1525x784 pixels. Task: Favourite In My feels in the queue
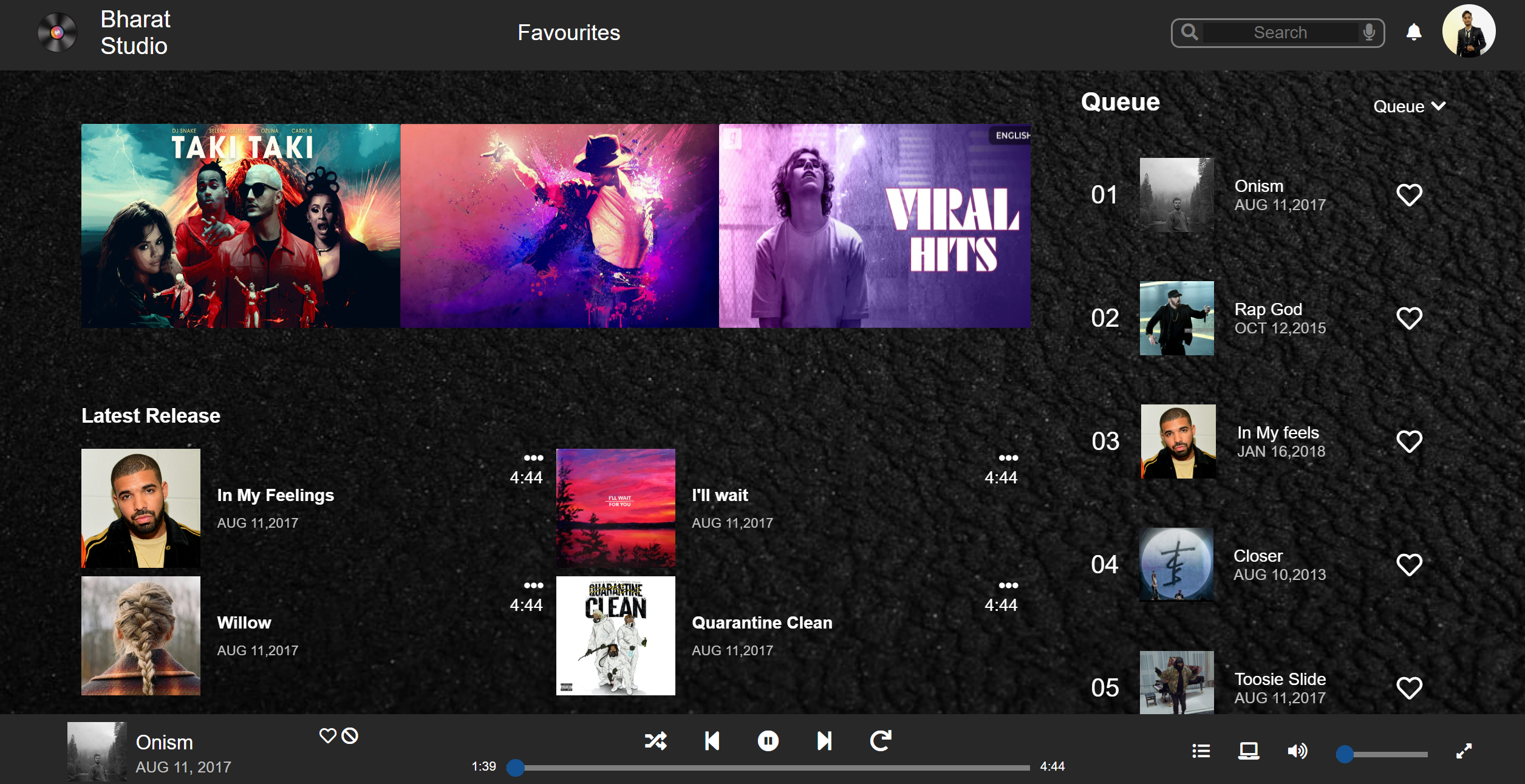click(x=1409, y=441)
